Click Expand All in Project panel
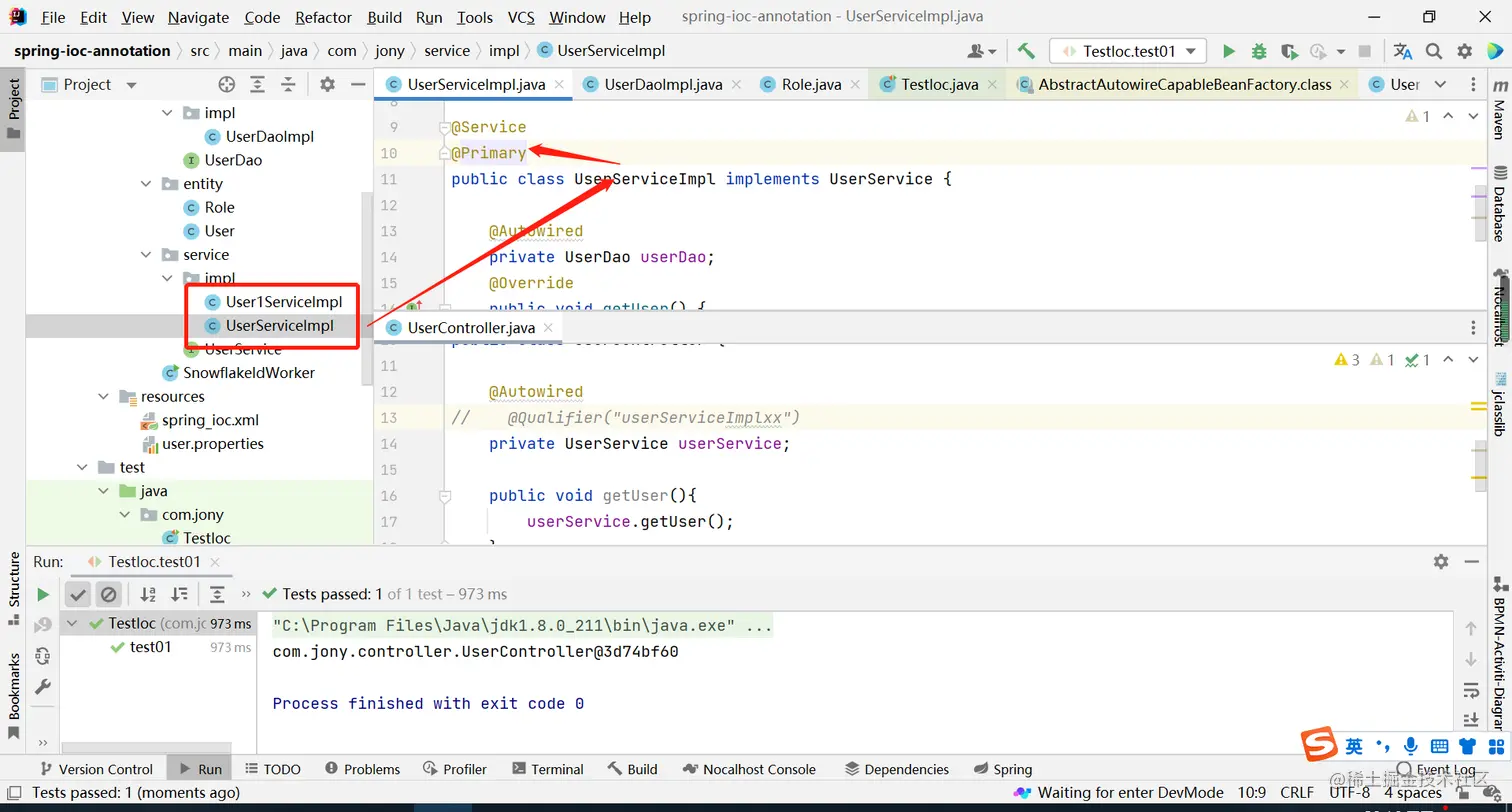 258,85
